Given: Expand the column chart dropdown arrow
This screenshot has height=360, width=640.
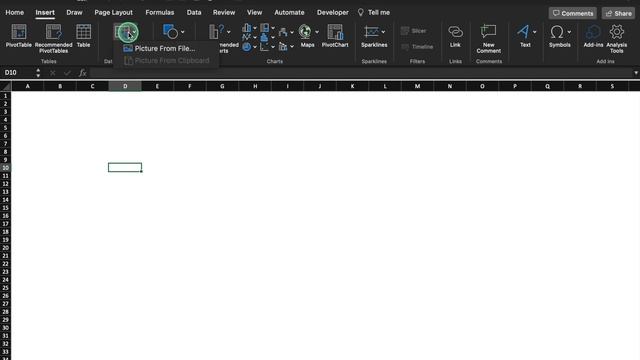Looking at the screenshot, I should (255, 28).
